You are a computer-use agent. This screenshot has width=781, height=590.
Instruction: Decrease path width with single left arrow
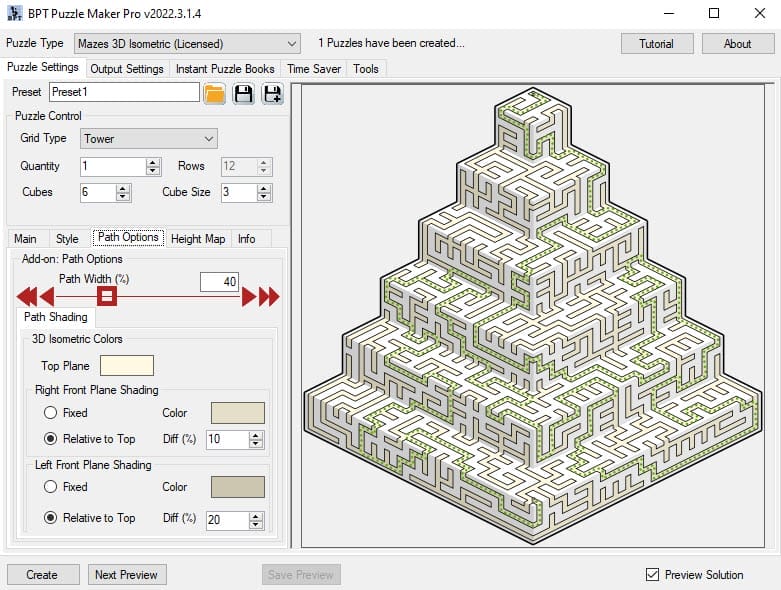click(x=46, y=296)
